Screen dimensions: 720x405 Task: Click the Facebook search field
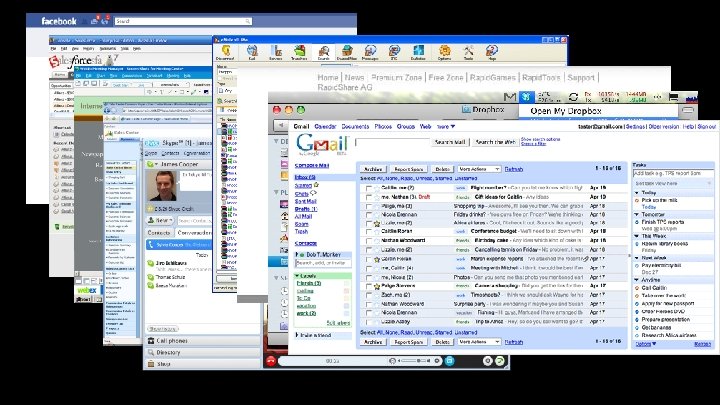[x=183, y=21]
